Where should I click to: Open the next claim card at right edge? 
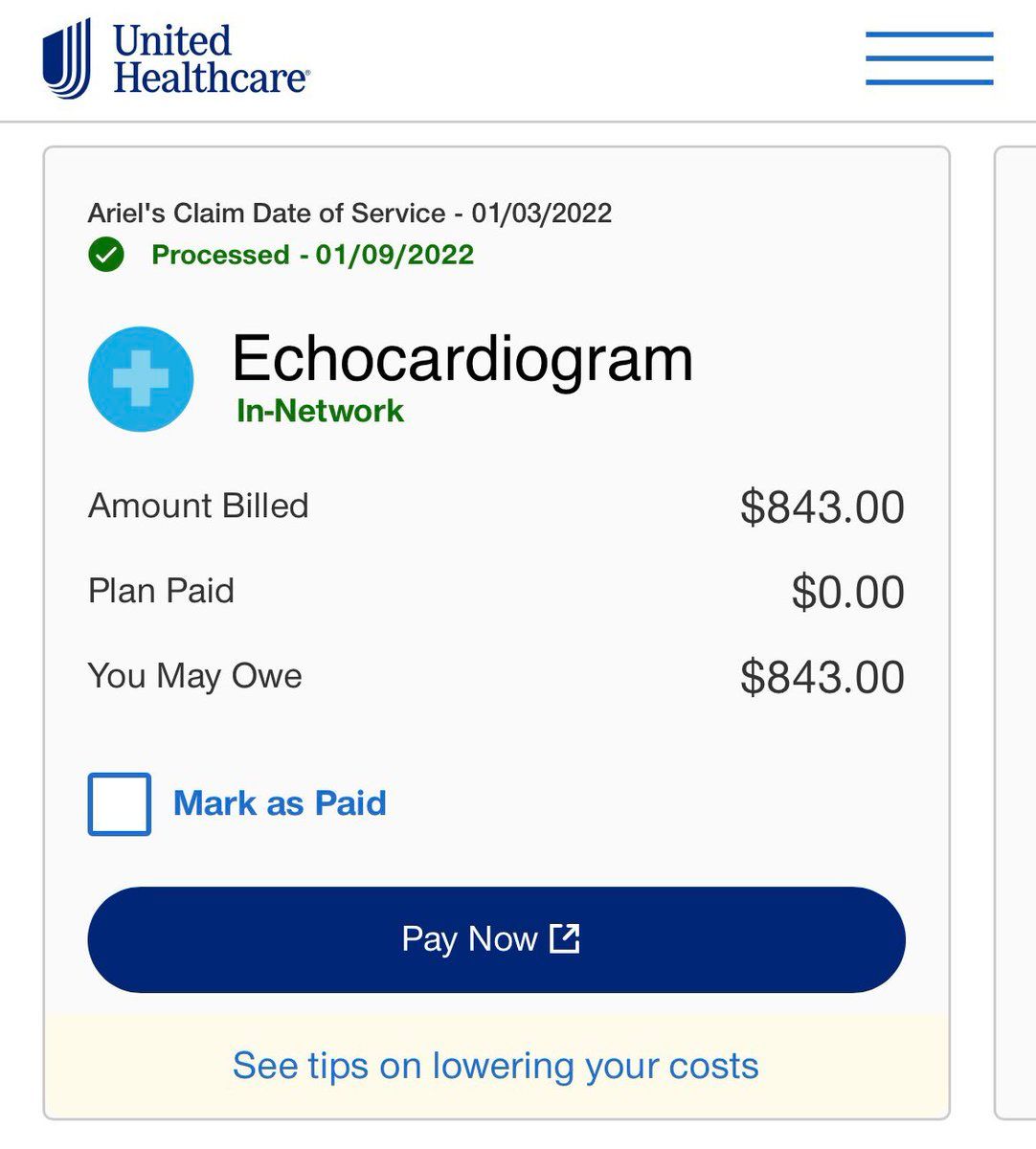tap(1017, 632)
